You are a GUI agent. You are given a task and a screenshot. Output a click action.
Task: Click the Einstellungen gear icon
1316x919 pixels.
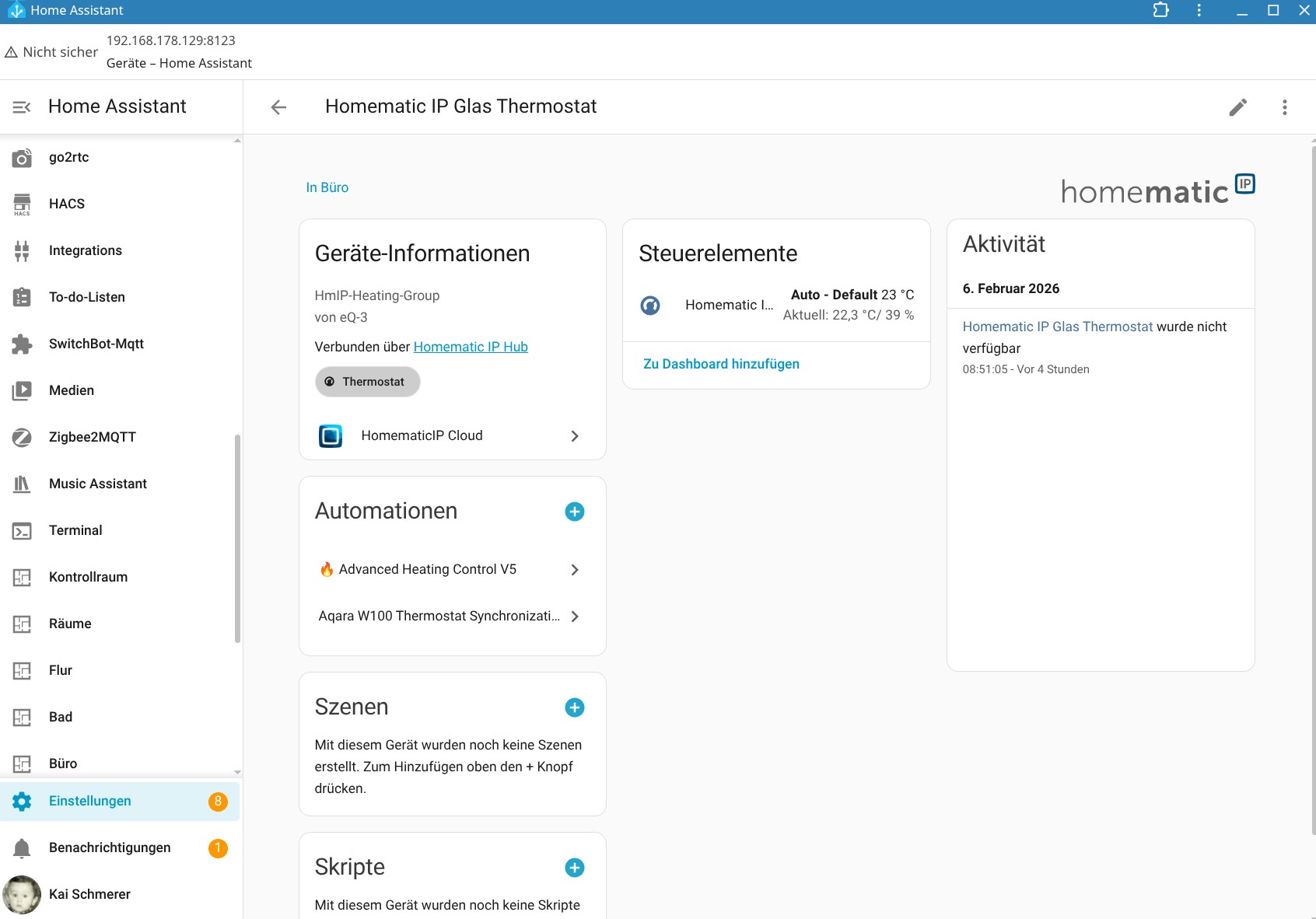22,802
